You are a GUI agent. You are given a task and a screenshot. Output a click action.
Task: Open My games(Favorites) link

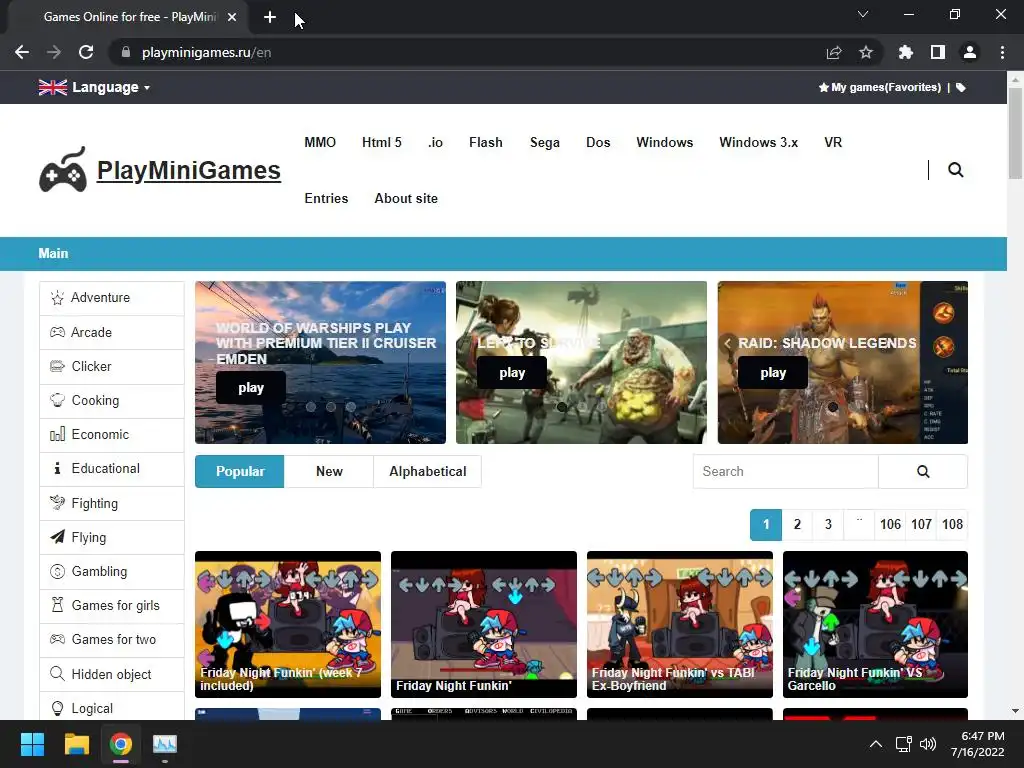click(x=880, y=88)
